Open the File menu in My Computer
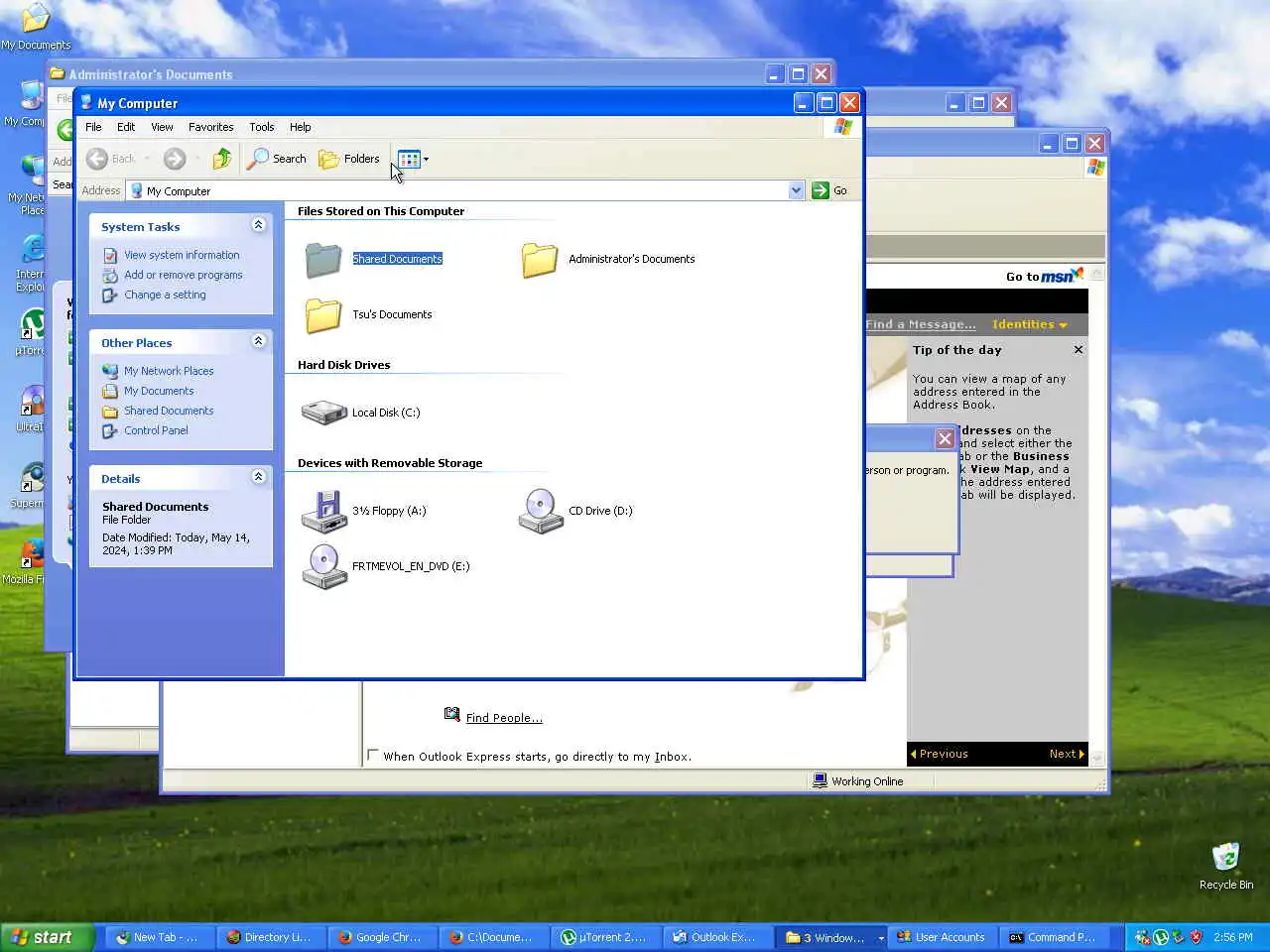This screenshot has width=1270, height=952. click(93, 127)
